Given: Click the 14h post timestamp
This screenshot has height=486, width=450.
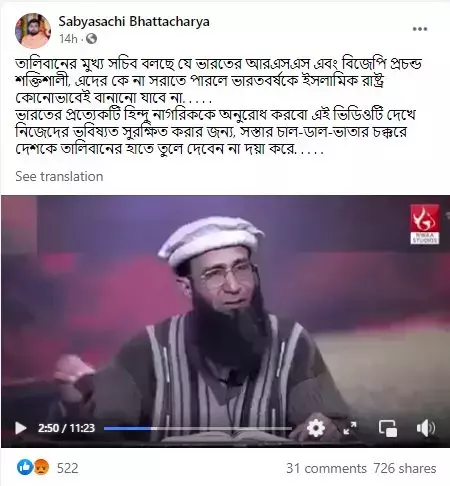Looking at the screenshot, I should [x=68, y=39].
